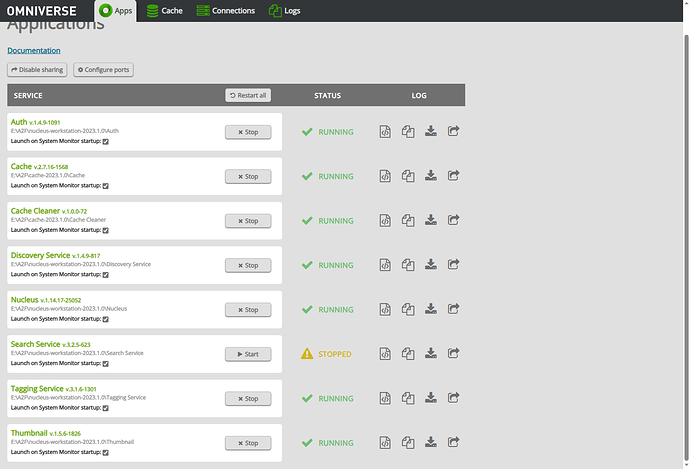
Task: Copy the Cache Cleaner log
Action: pyautogui.click(x=408, y=220)
